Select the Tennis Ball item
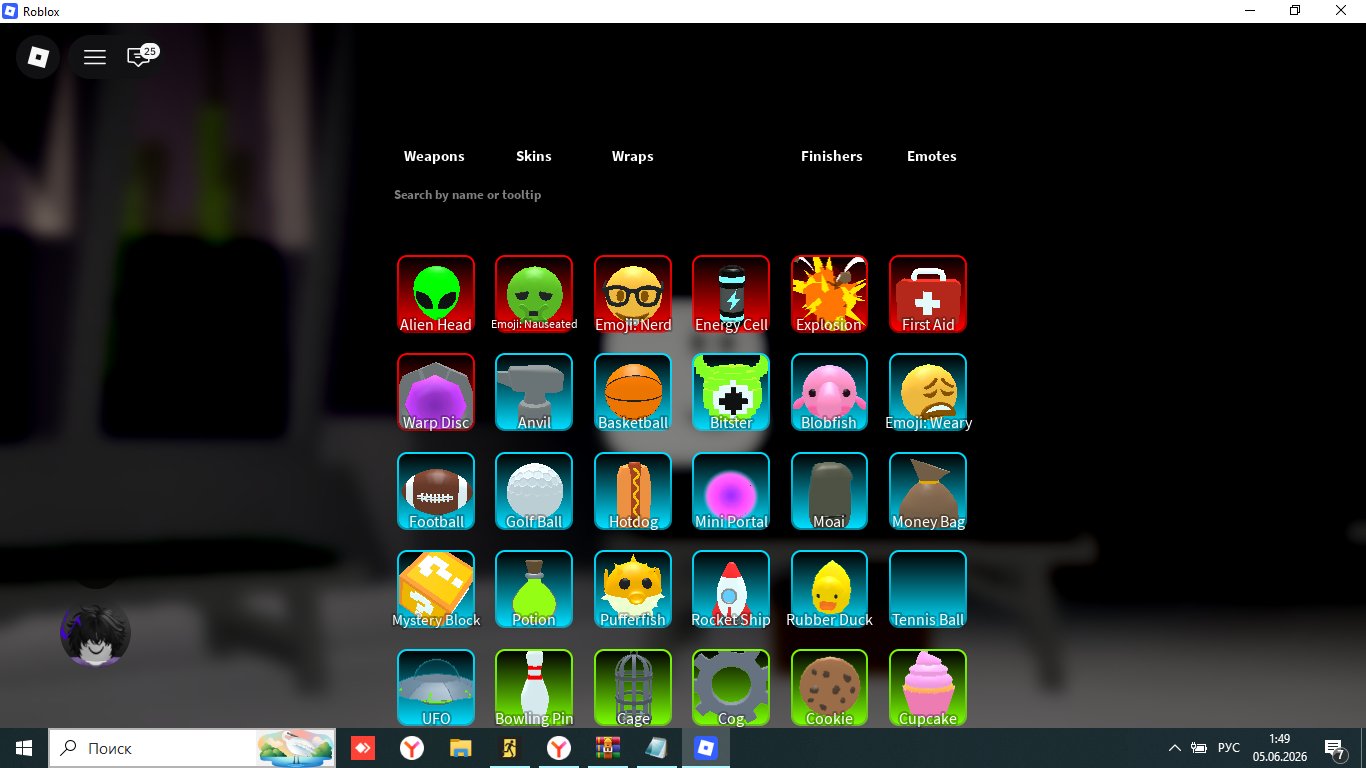The width and height of the screenshot is (1366, 768). click(928, 589)
